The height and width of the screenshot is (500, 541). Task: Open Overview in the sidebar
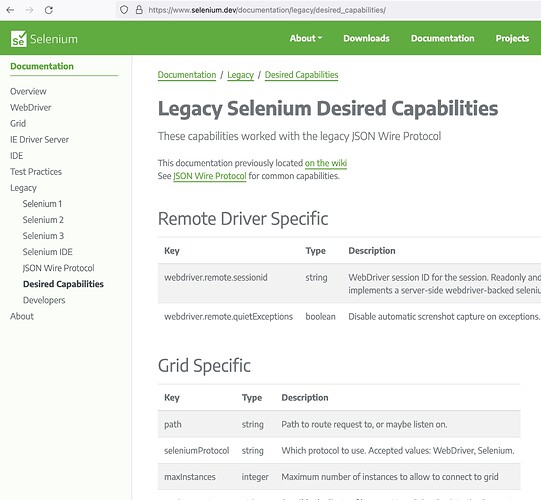click(x=28, y=91)
